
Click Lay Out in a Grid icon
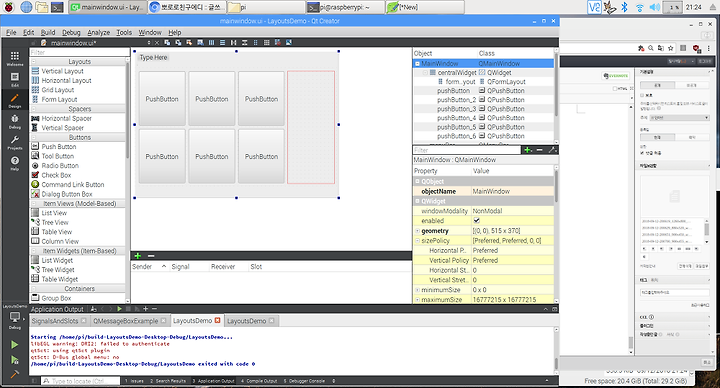[266, 42]
